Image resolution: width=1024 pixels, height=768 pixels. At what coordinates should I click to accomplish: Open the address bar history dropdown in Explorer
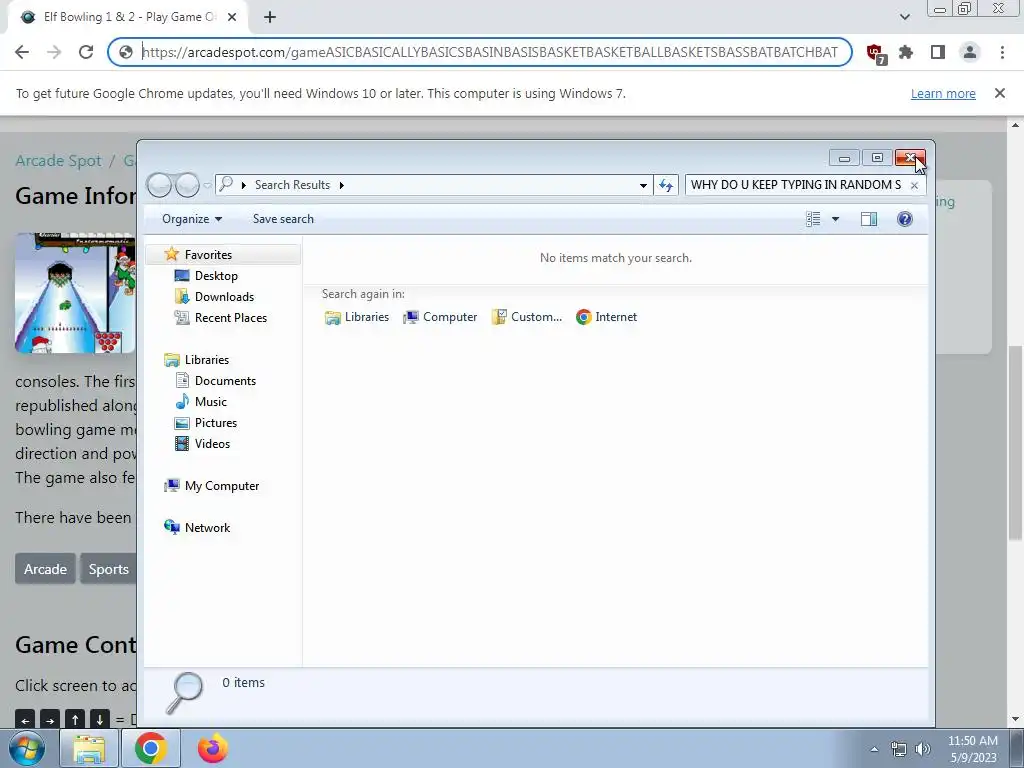click(643, 185)
